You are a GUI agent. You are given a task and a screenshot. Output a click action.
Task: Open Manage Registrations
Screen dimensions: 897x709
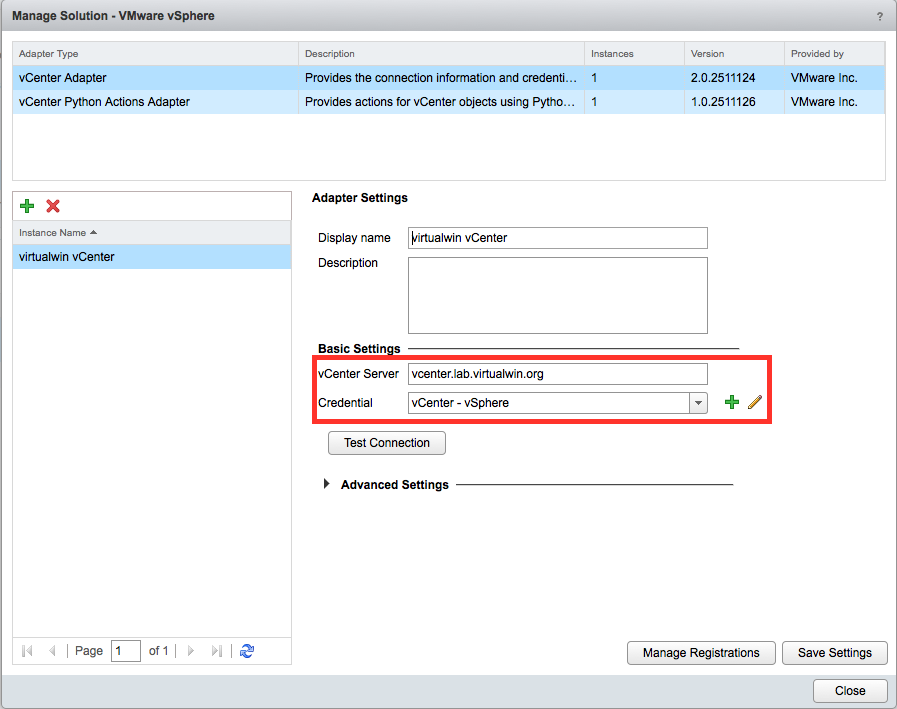pos(701,653)
